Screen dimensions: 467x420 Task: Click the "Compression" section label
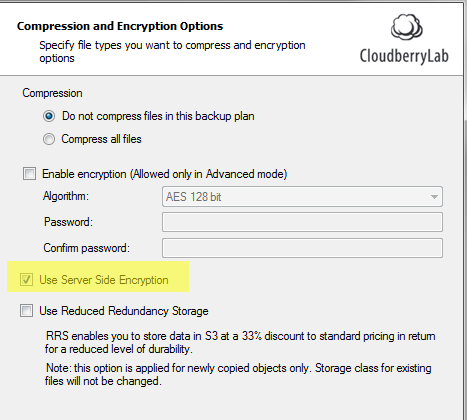(52, 93)
